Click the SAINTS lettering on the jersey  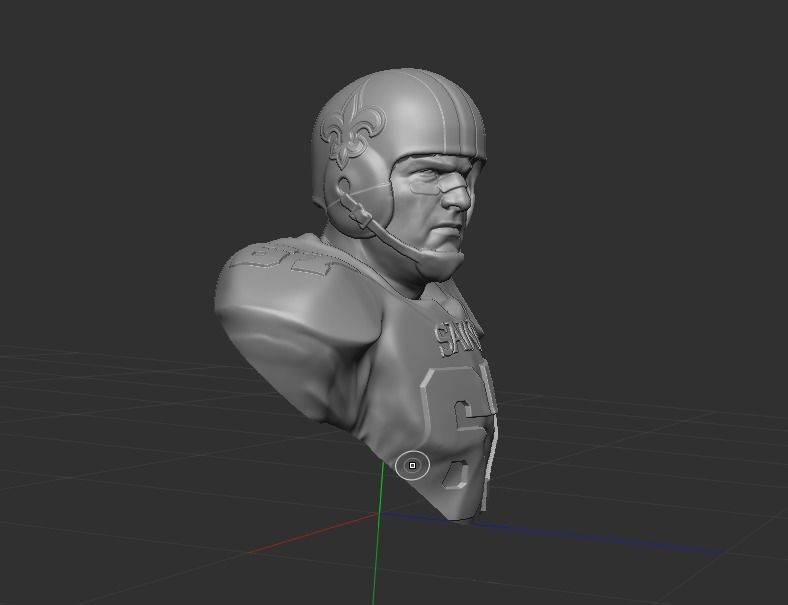459,338
